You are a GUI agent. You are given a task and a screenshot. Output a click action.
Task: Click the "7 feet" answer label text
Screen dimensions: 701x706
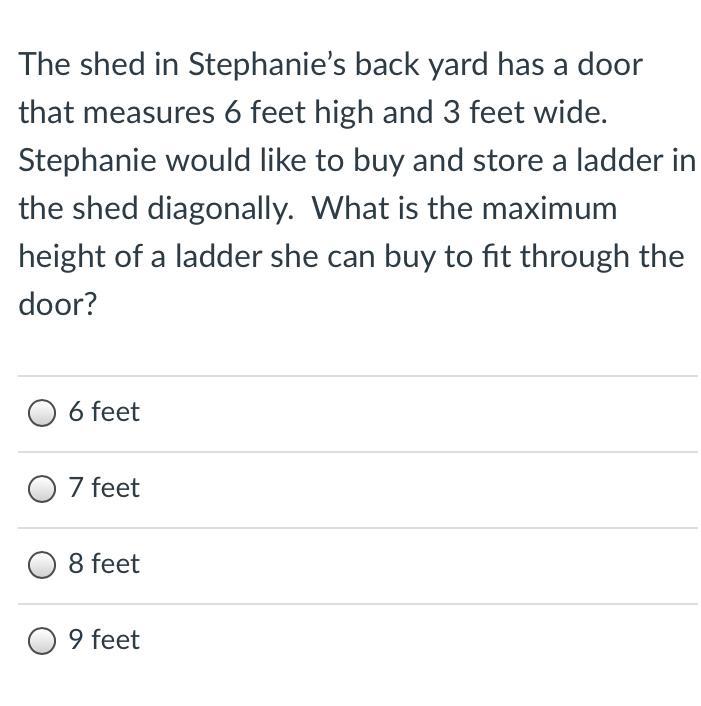pyautogui.click(x=104, y=488)
